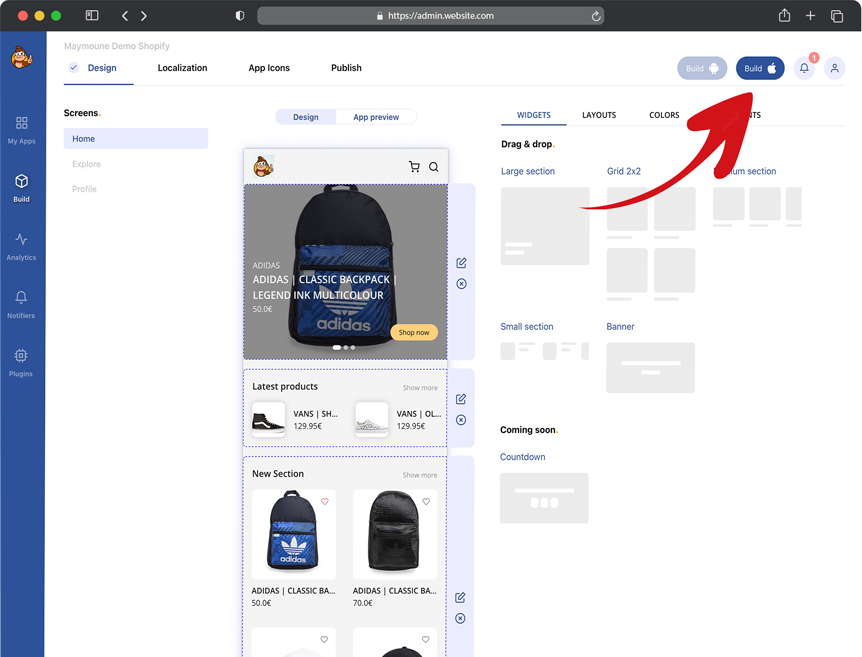The height and width of the screenshot is (657, 862).
Task: Show browser tab overview
Action: (x=837, y=16)
